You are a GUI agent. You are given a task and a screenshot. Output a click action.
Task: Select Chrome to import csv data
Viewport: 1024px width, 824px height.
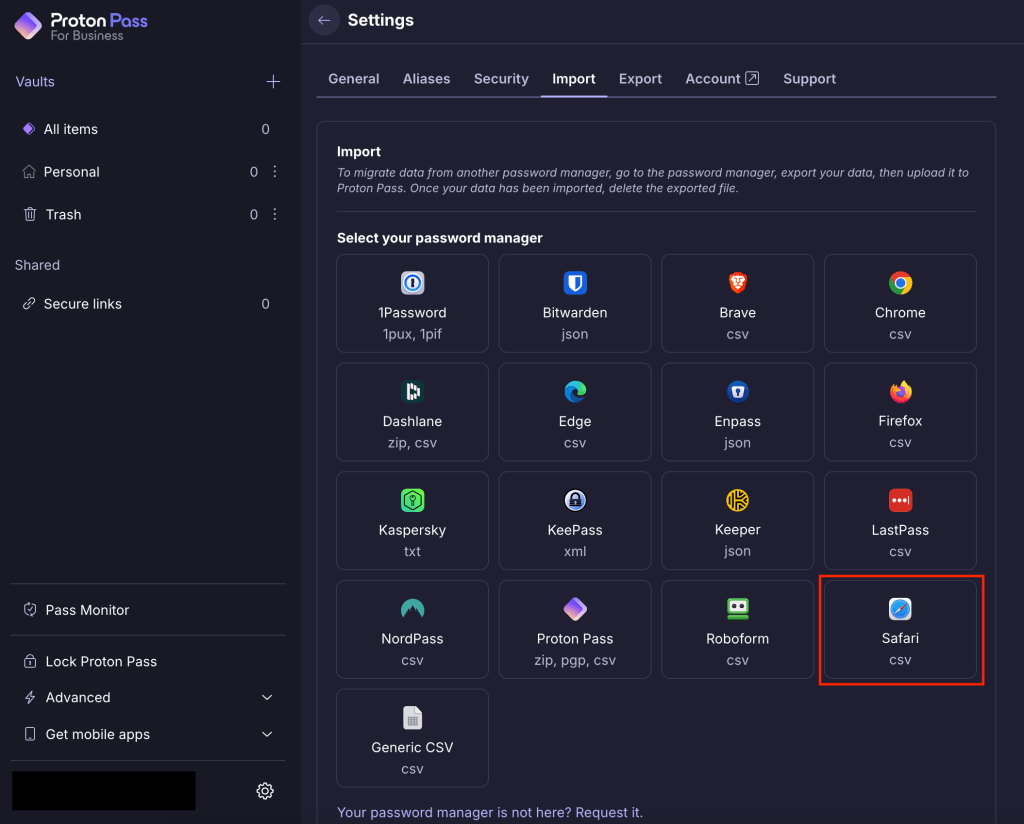[900, 303]
